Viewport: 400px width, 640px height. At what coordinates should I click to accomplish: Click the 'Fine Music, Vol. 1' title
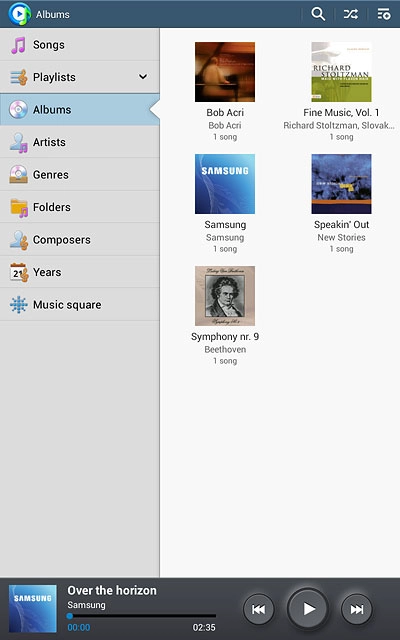[341, 113]
